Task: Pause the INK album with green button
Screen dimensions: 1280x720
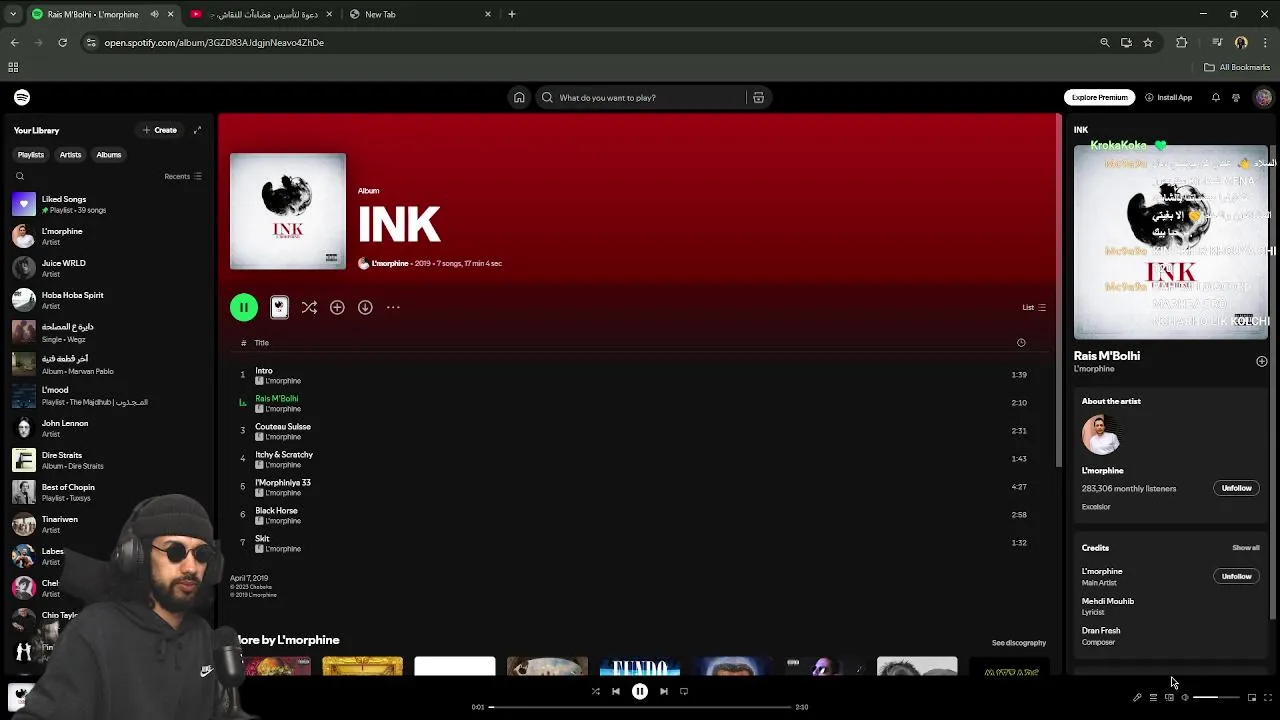Action: point(244,307)
